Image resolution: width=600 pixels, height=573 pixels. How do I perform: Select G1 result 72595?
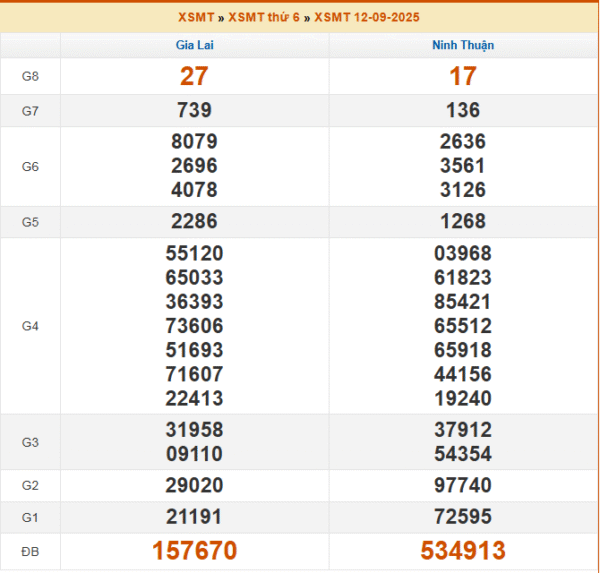[463, 517]
